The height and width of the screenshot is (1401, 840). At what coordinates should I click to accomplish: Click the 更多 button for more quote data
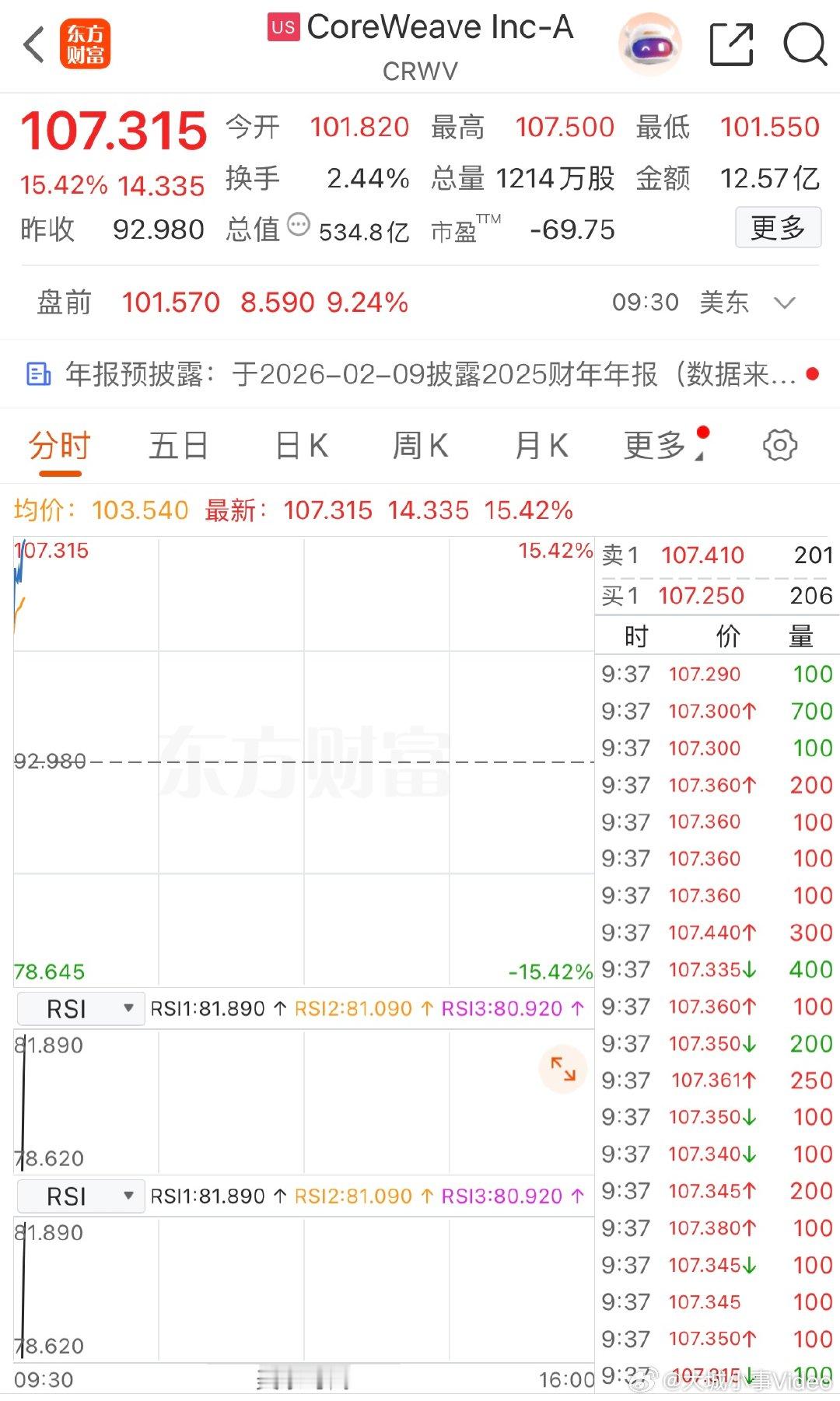(x=778, y=227)
